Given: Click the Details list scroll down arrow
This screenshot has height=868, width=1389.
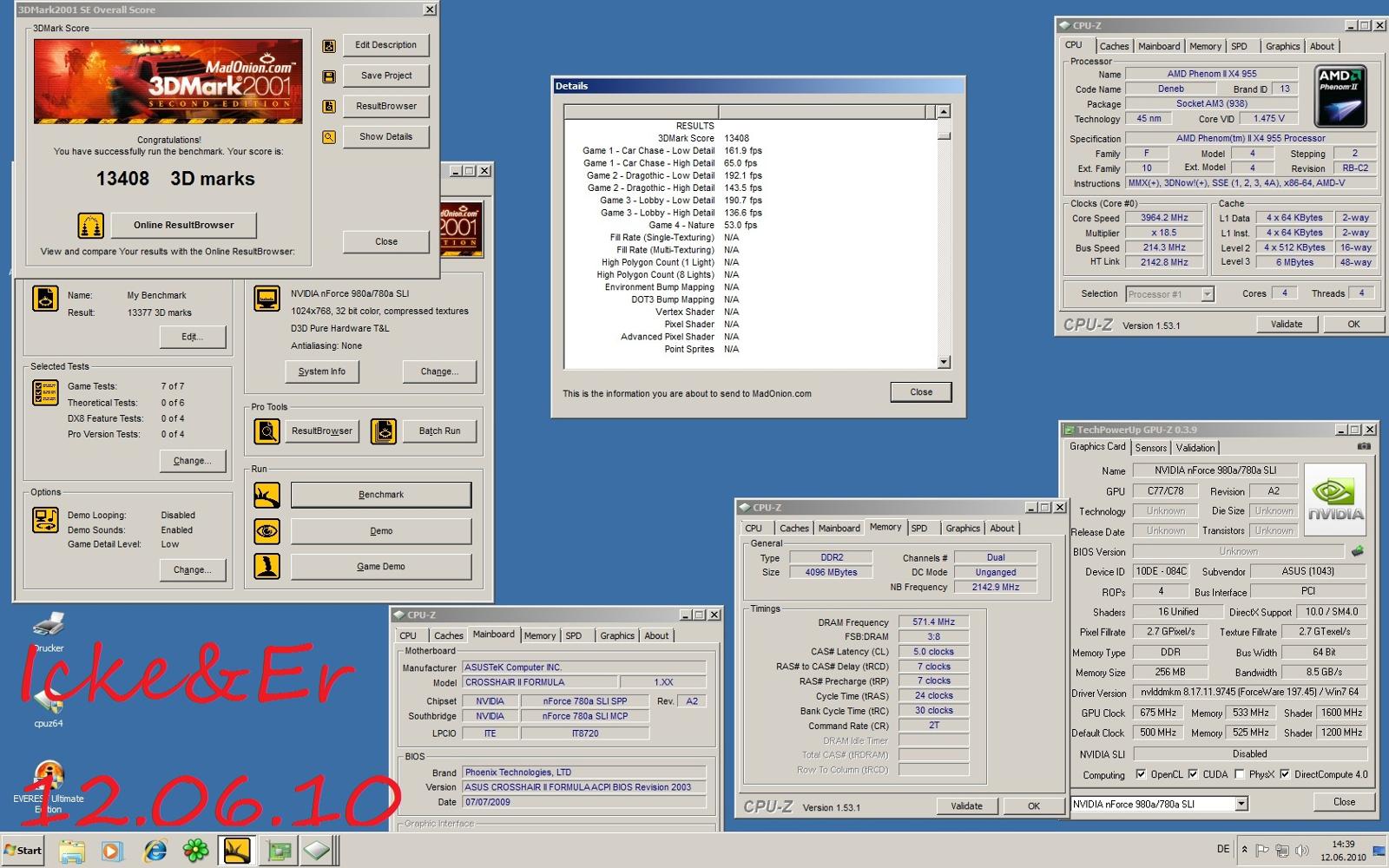Looking at the screenshot, I should 944,362.
